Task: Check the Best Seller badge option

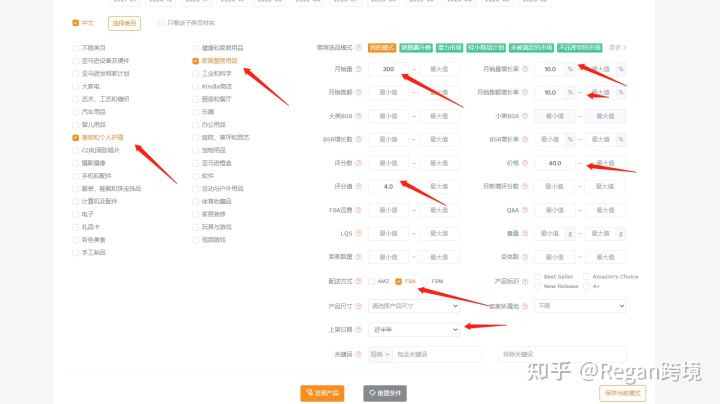Action: coord(537,276)
